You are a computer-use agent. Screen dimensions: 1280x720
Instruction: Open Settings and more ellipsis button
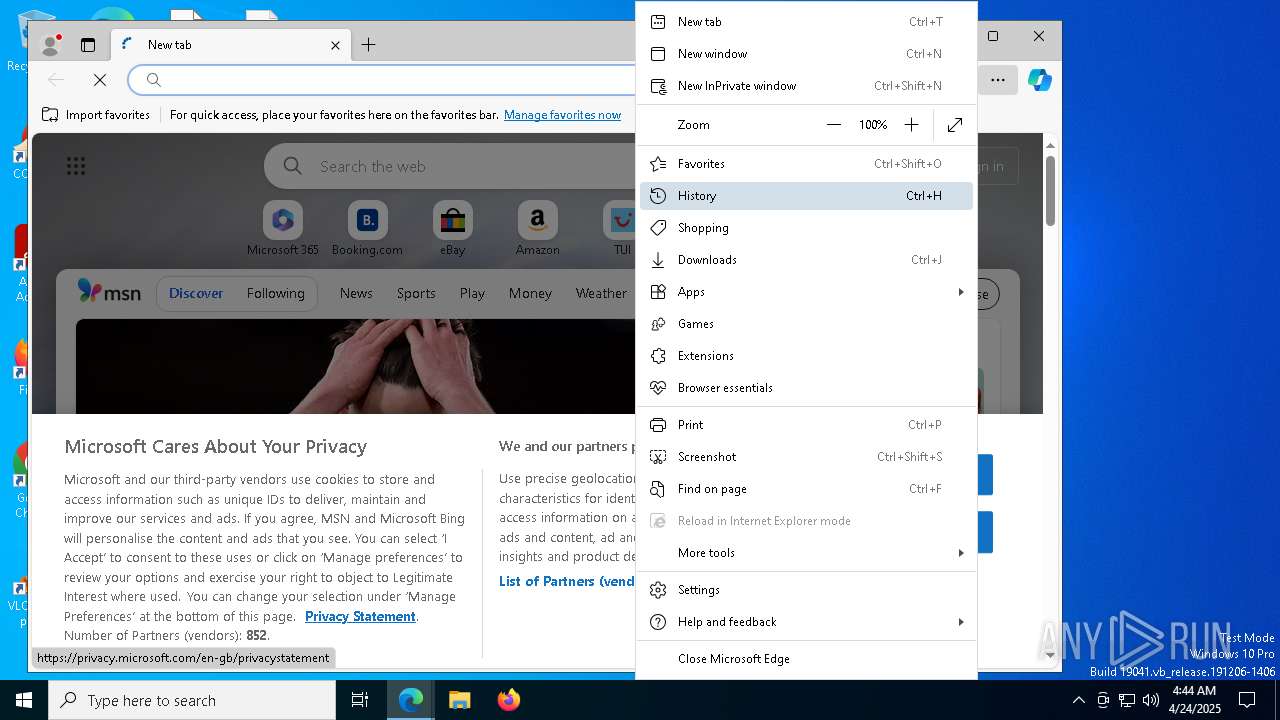pos(998,80)
